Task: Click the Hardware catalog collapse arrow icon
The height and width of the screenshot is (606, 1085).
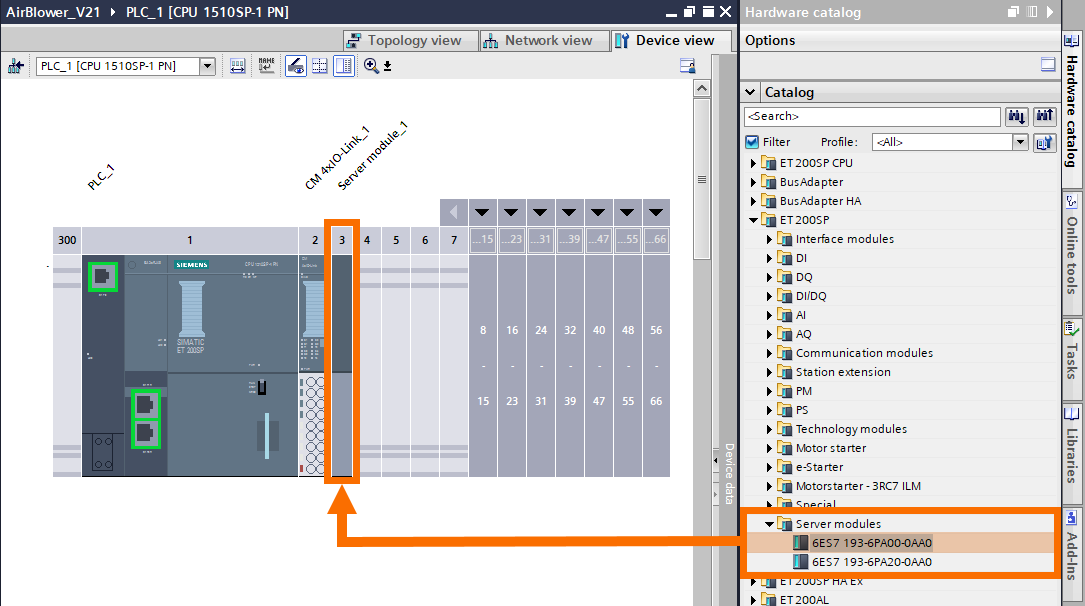Action: [x=1050, y=12]
